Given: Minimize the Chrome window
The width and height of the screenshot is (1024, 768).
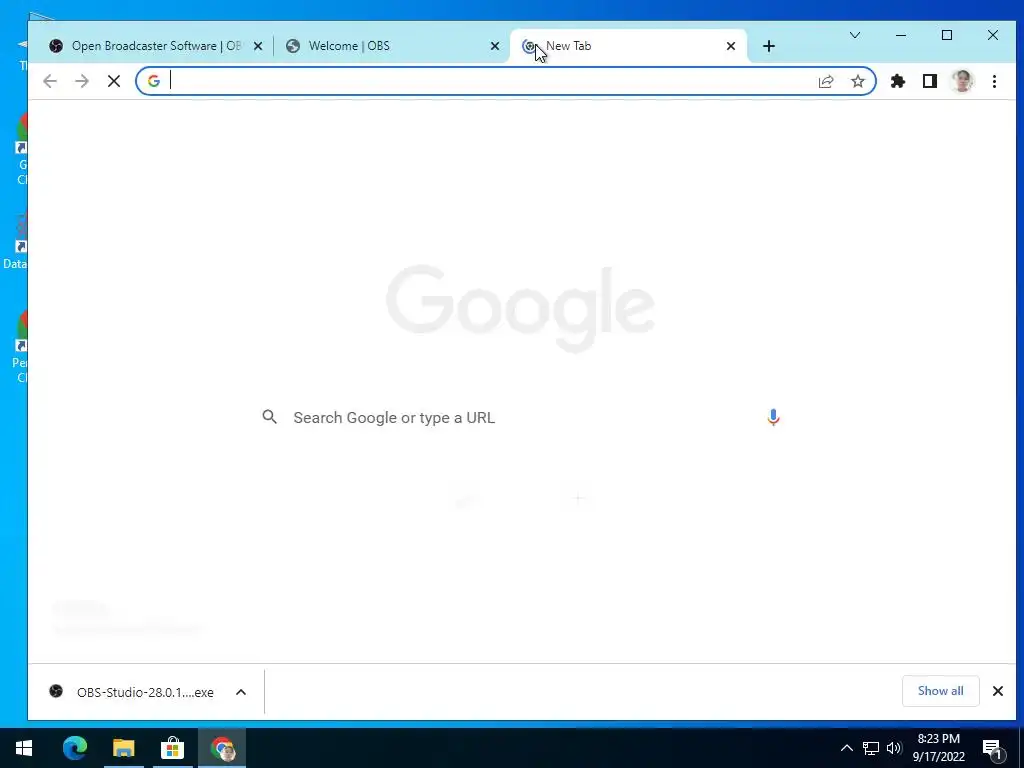Looking at the screenshot, I should [901, 35].
